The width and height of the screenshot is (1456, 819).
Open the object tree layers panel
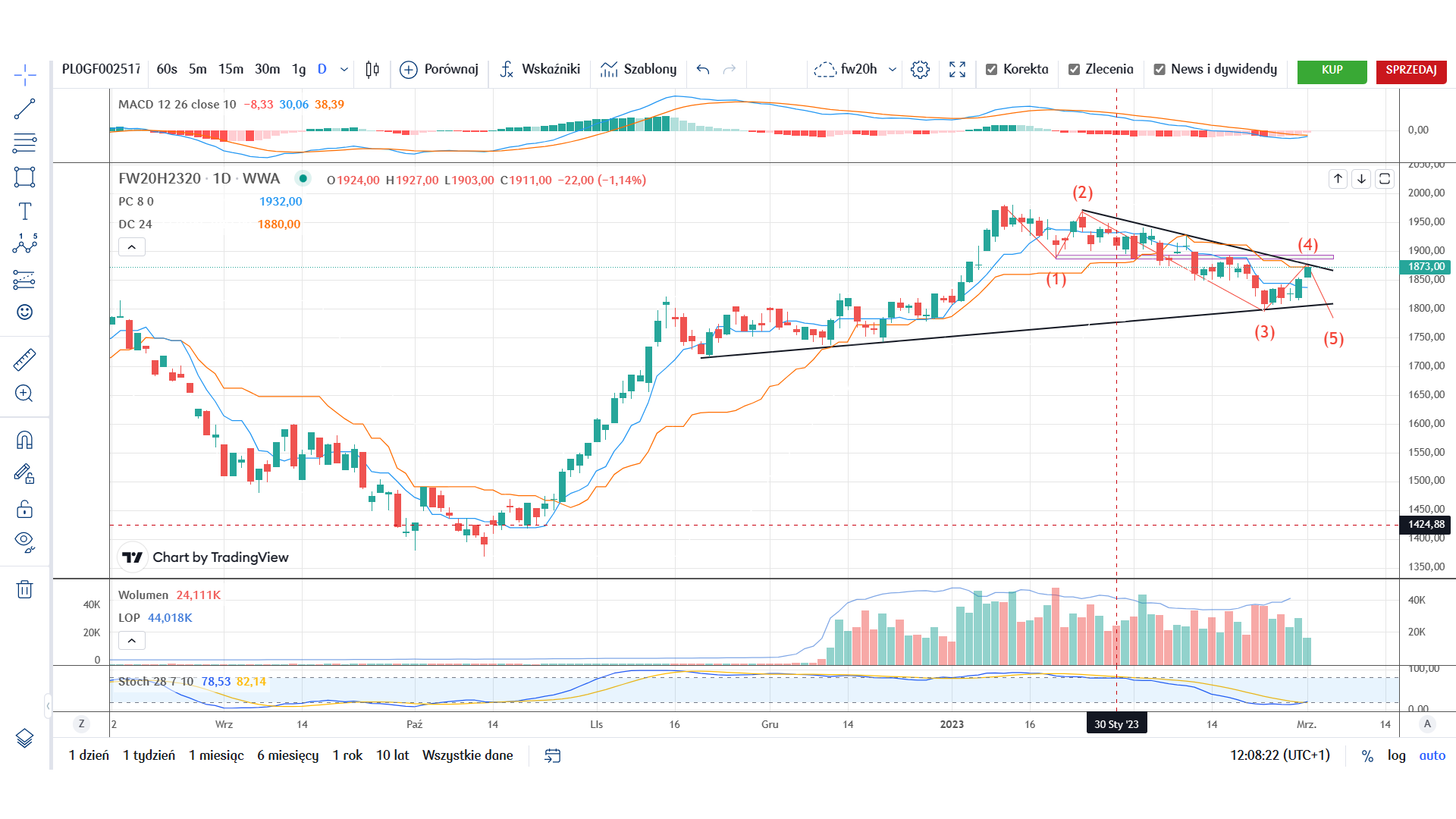tap(24, 738)
